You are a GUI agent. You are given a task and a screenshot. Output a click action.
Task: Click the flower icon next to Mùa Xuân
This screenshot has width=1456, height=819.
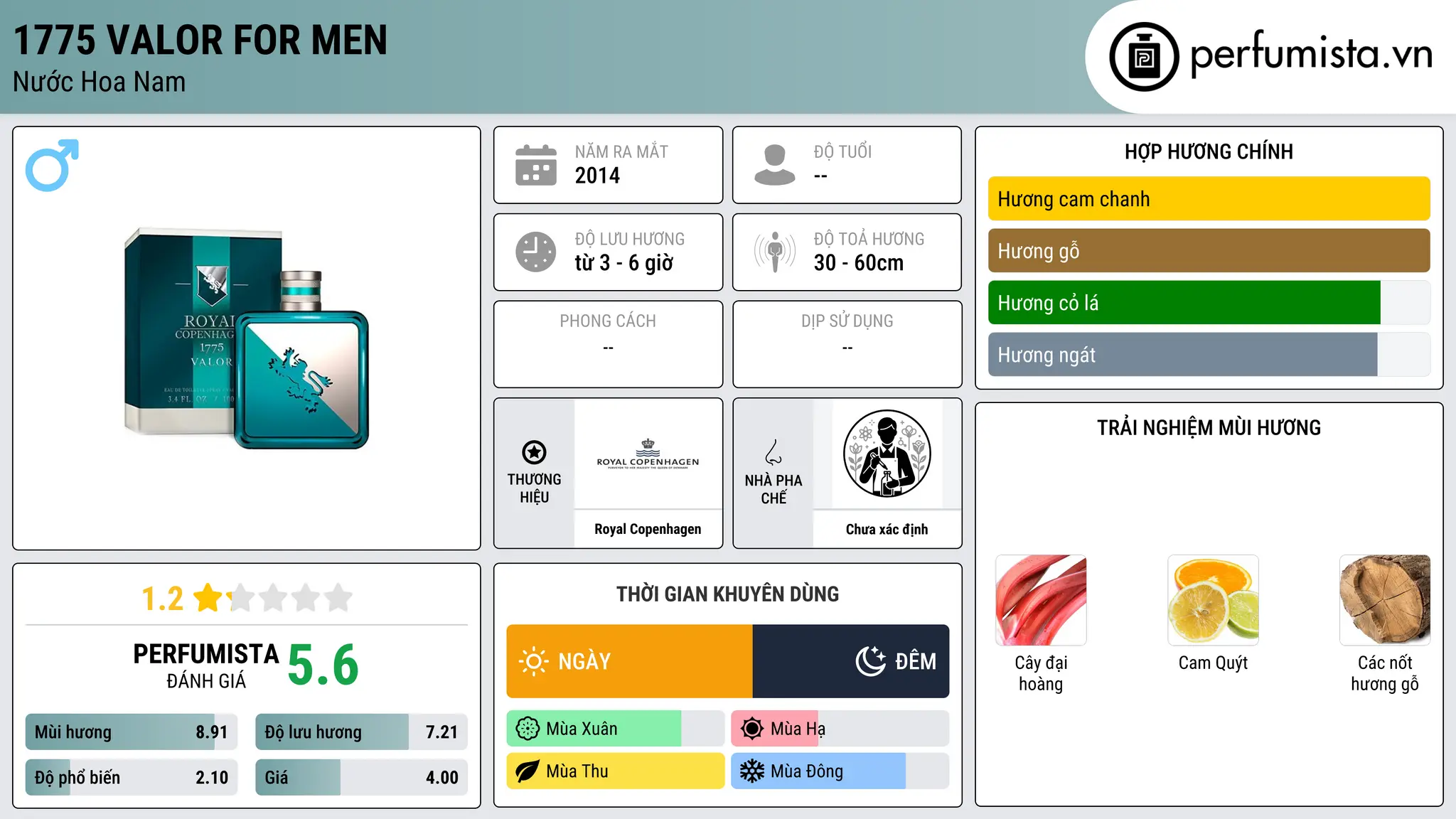coord(528,729)
